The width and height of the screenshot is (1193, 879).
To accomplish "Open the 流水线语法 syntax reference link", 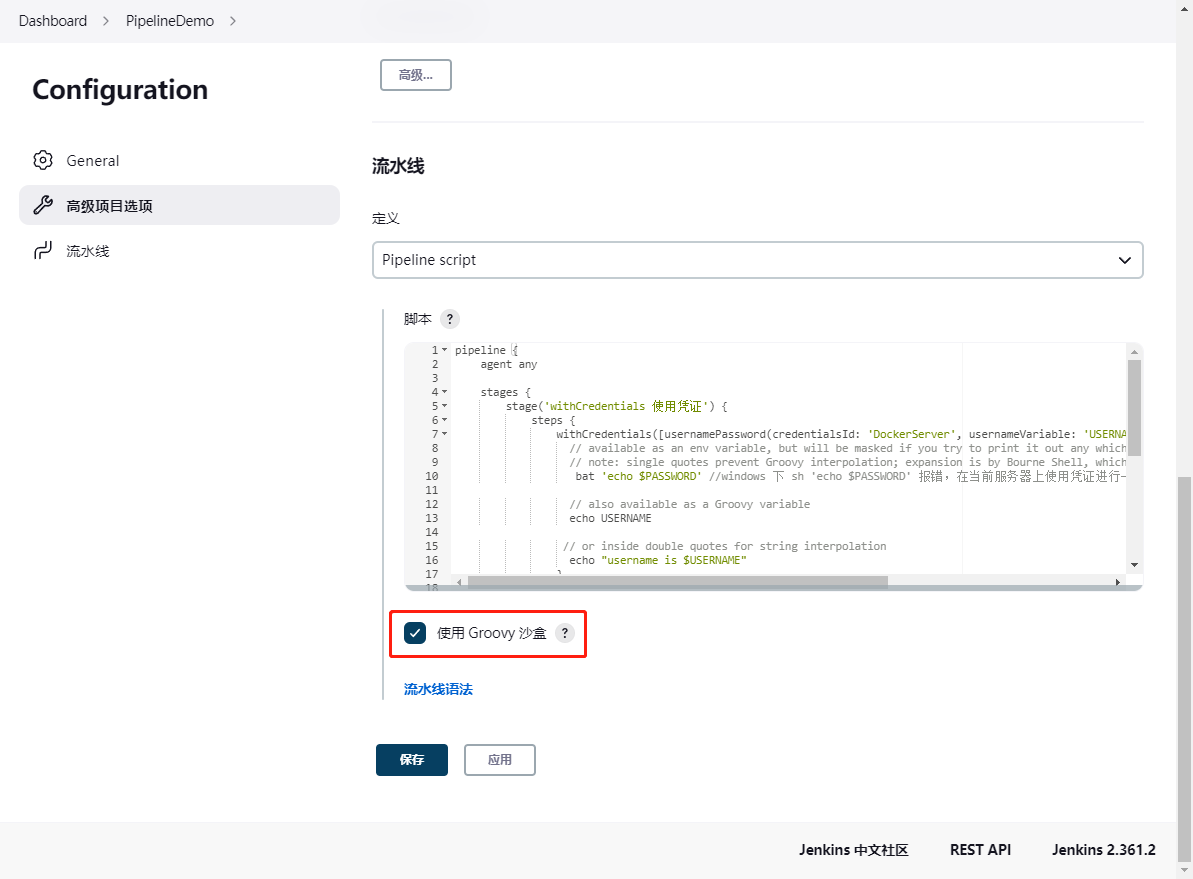I will 438,689.
